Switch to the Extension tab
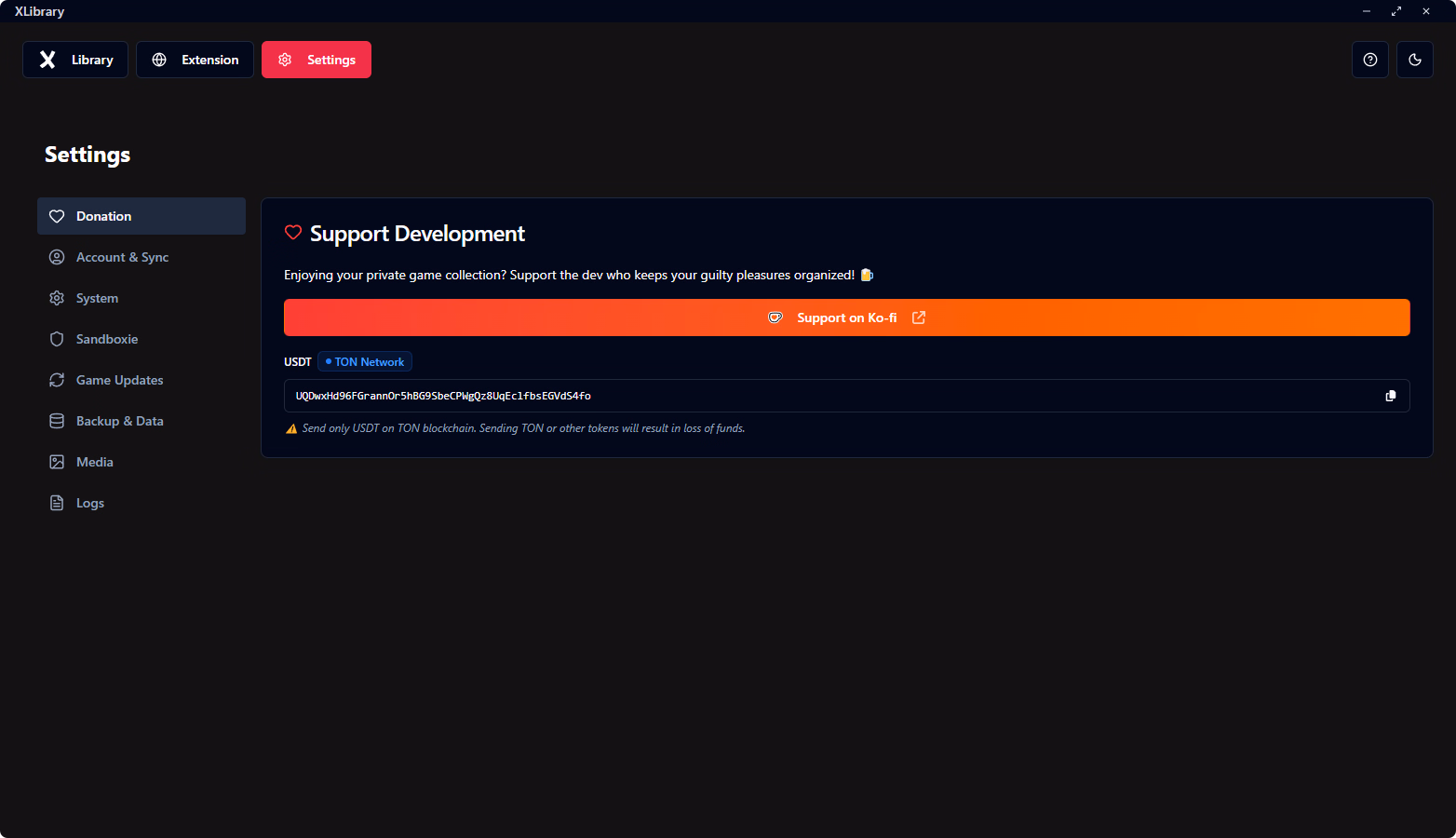The image size is (1456, 838). click(195, 60)
